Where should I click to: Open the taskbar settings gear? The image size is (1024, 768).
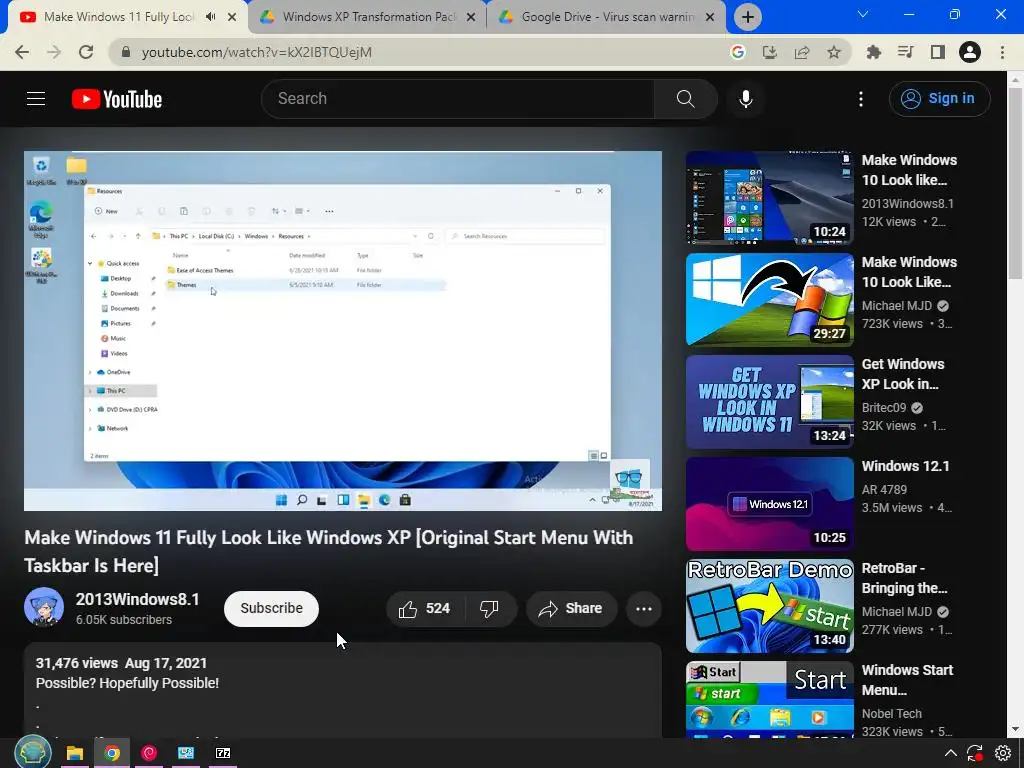1002,753
